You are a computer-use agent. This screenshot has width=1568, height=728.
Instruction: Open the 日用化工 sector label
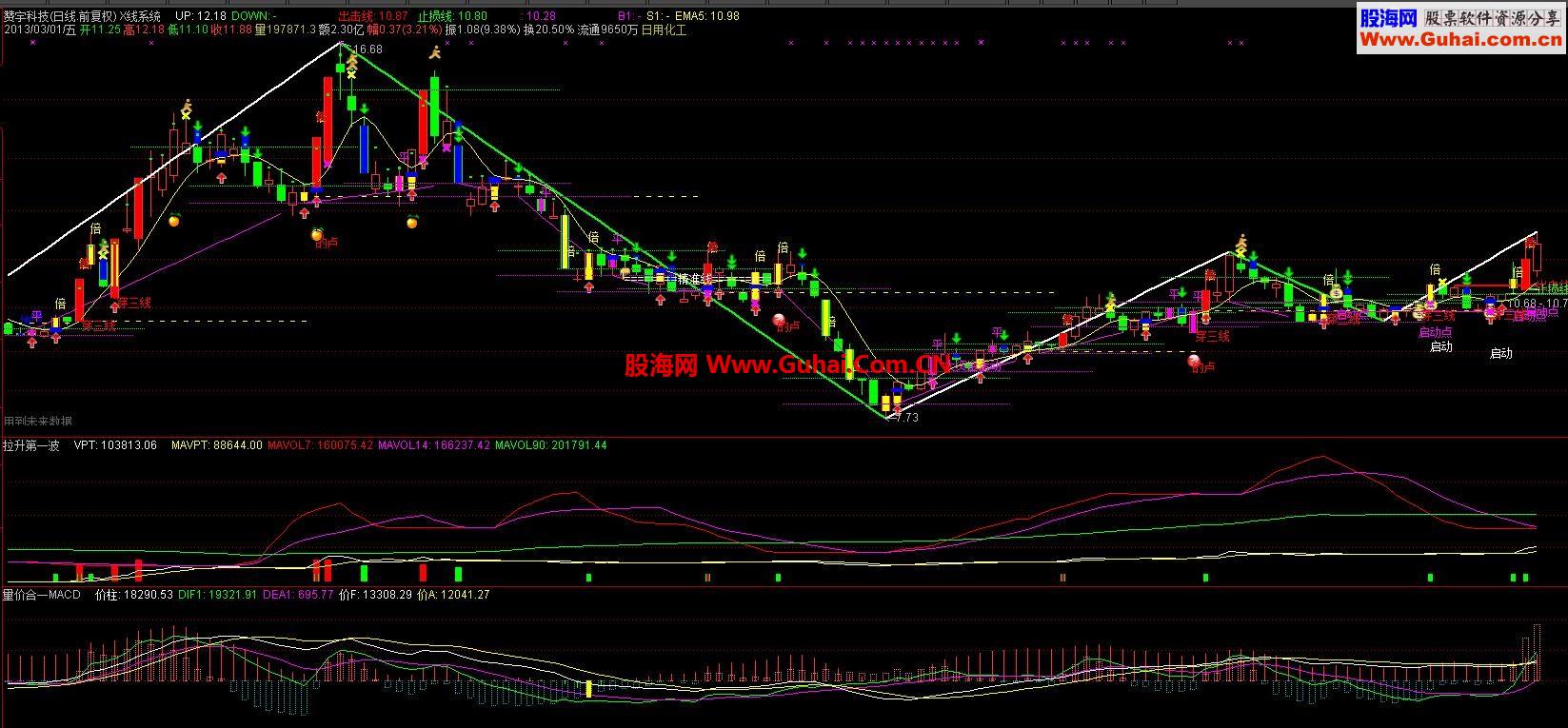click(x=664, y=30)
